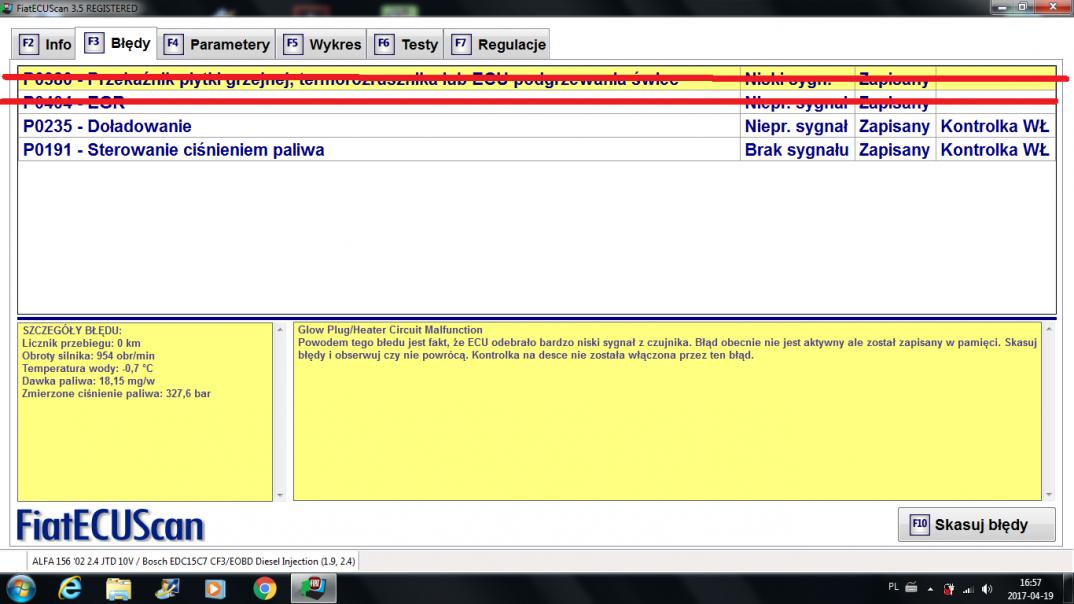Select P0191 - Sterowanie ciśnieniem paliwa error

point(537,150)
